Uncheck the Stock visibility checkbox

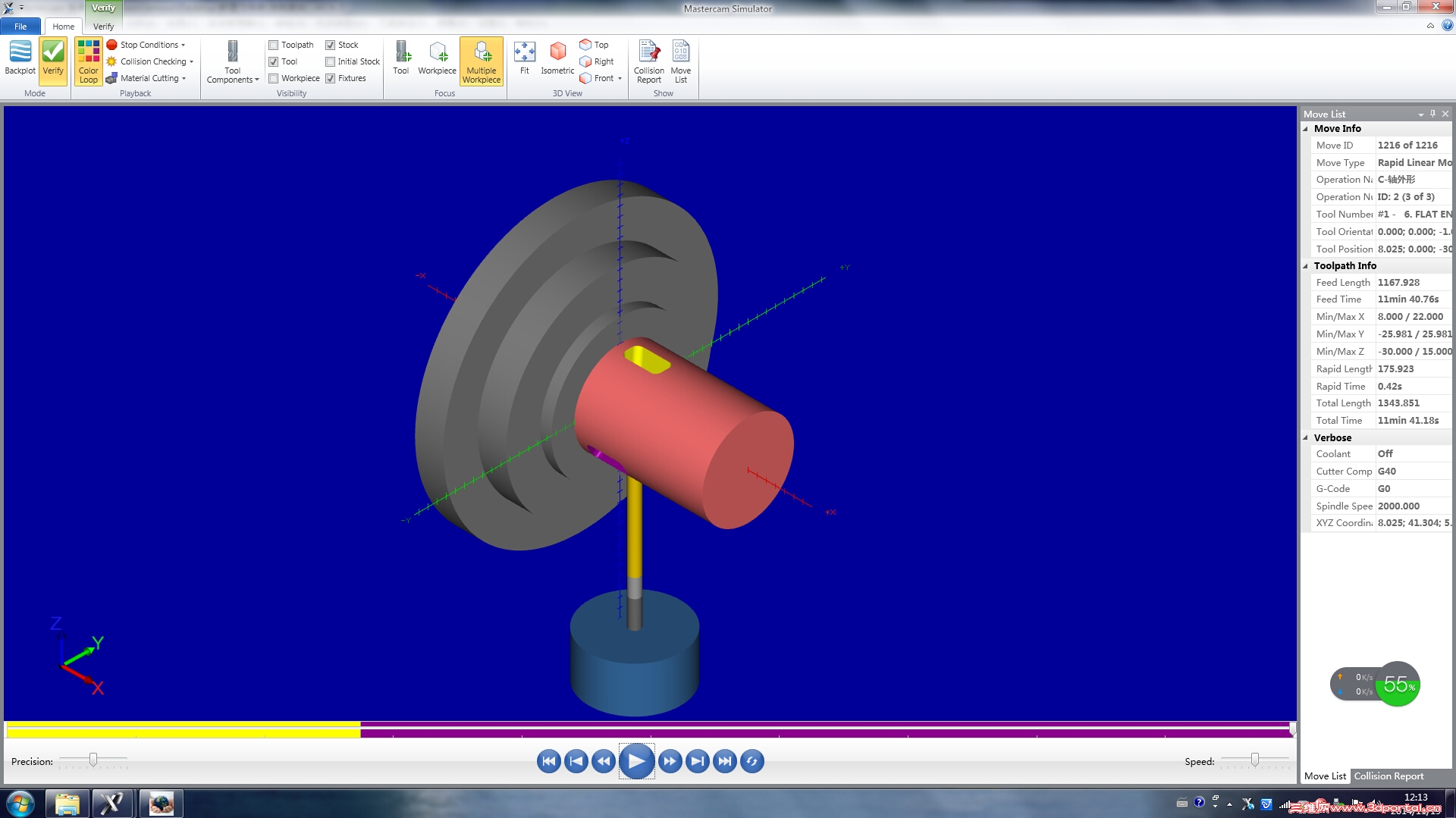click(x=331, y=45)
